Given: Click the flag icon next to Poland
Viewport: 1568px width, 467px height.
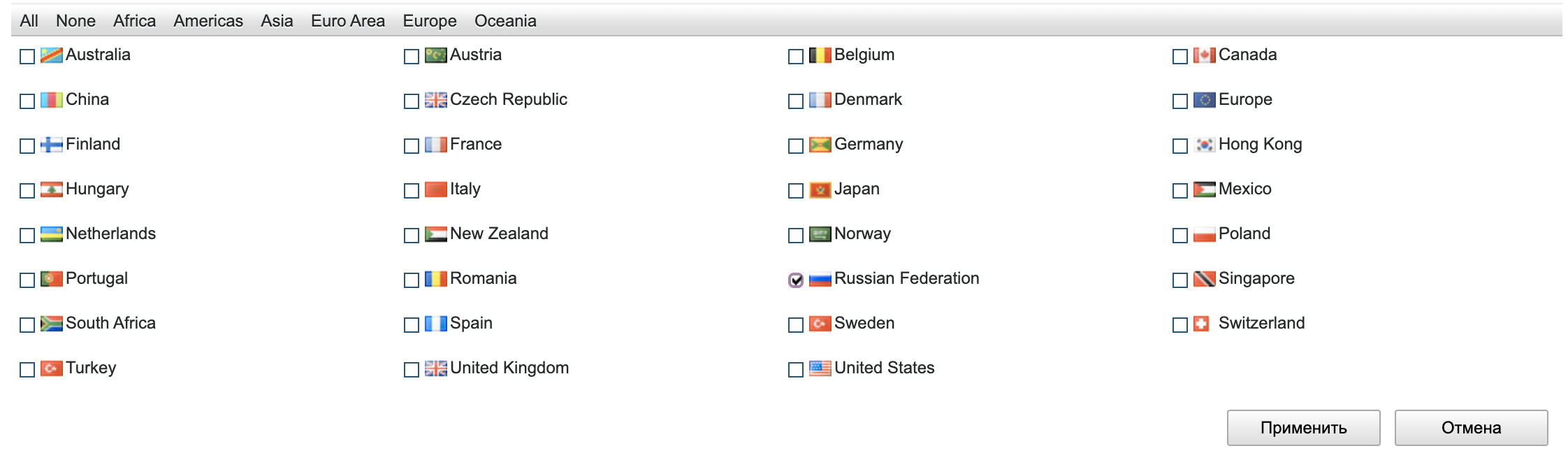Looking at the screenshot, I should 1204,234.
